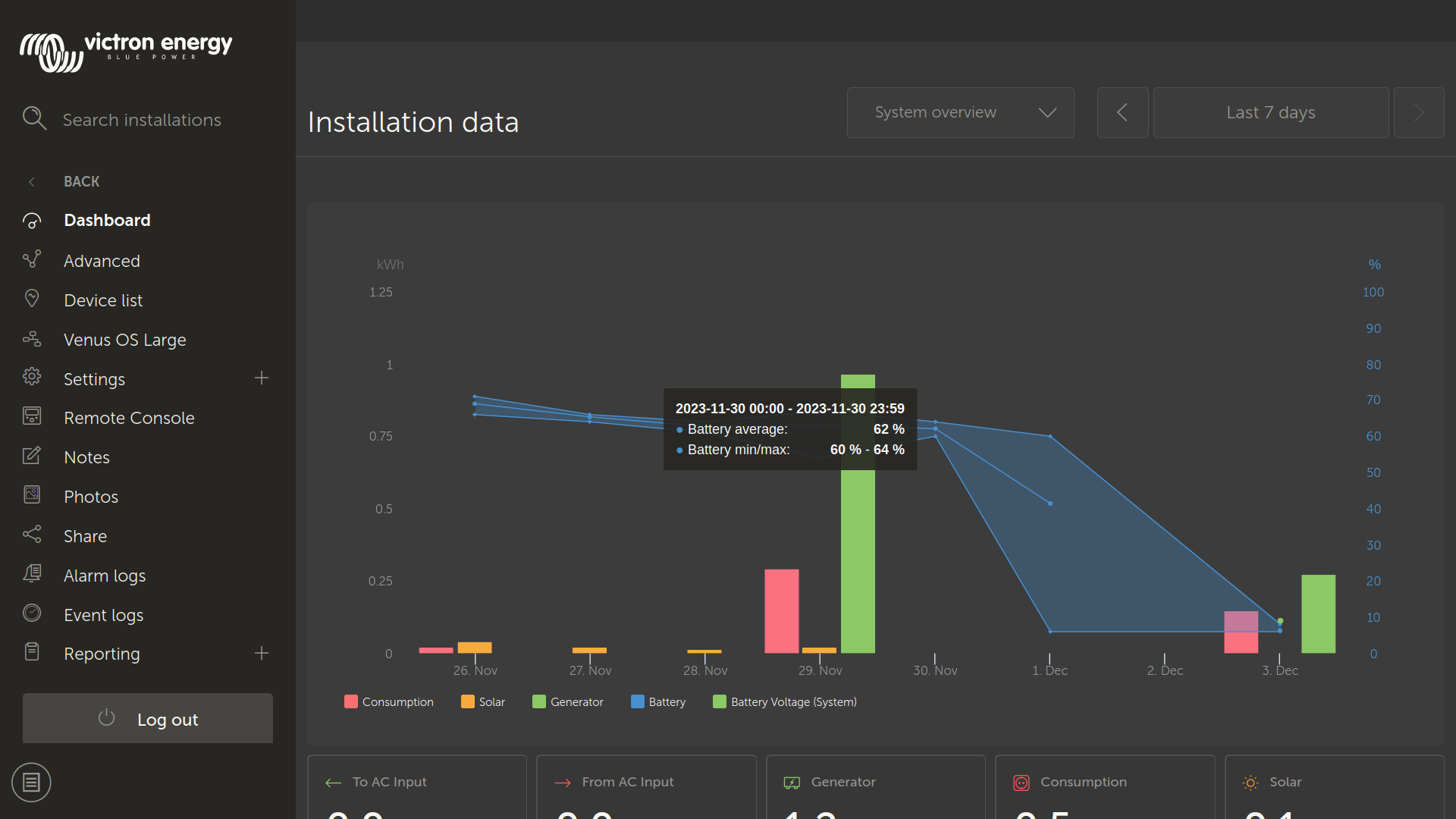Click the round list icon at sidebar bottom
Image resolution: width=1456 pixels, height=819 pixels.
(x=31, y=782)
